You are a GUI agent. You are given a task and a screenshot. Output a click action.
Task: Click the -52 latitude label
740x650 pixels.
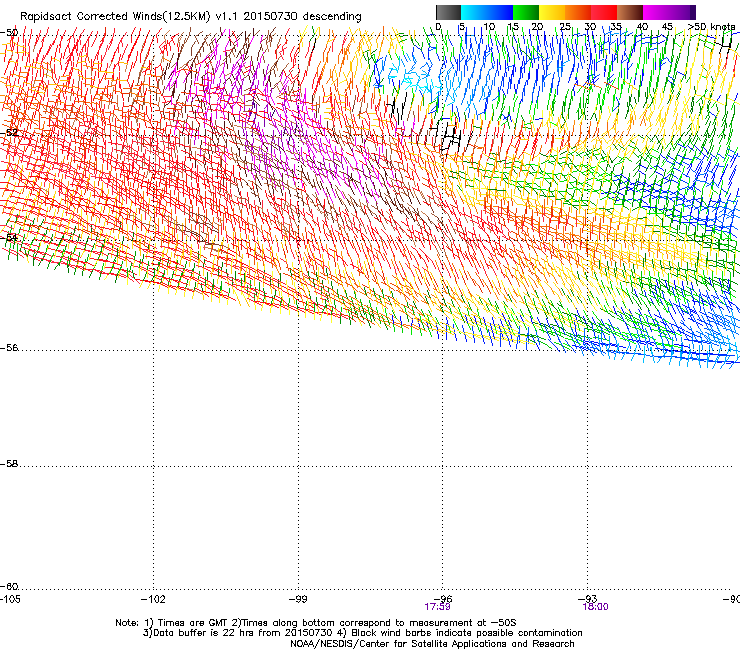pyautogui.click(x=9, y=133)
